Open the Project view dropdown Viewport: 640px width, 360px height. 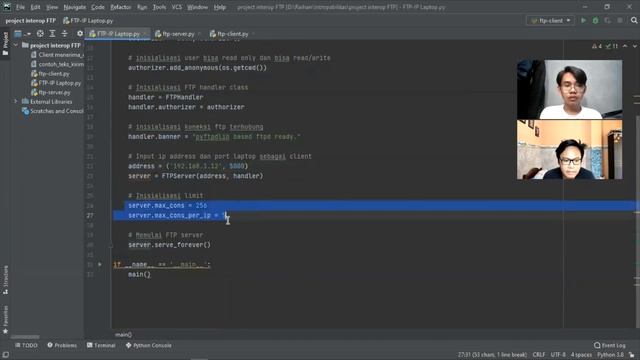click(x=22, y=34)
